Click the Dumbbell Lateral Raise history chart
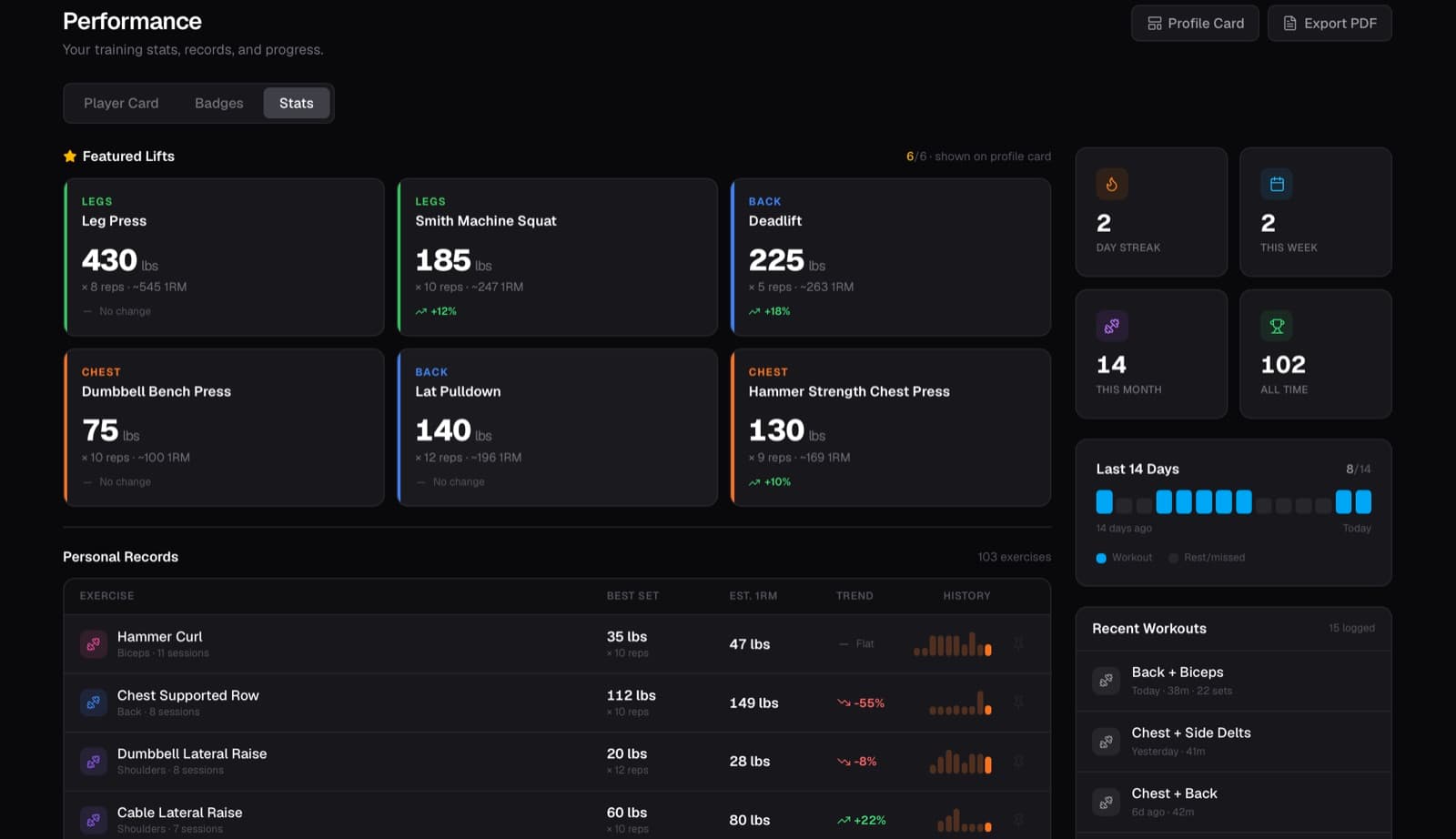Image resolution: width=1456 pixels, height=839 pixels. click(960, 762)
